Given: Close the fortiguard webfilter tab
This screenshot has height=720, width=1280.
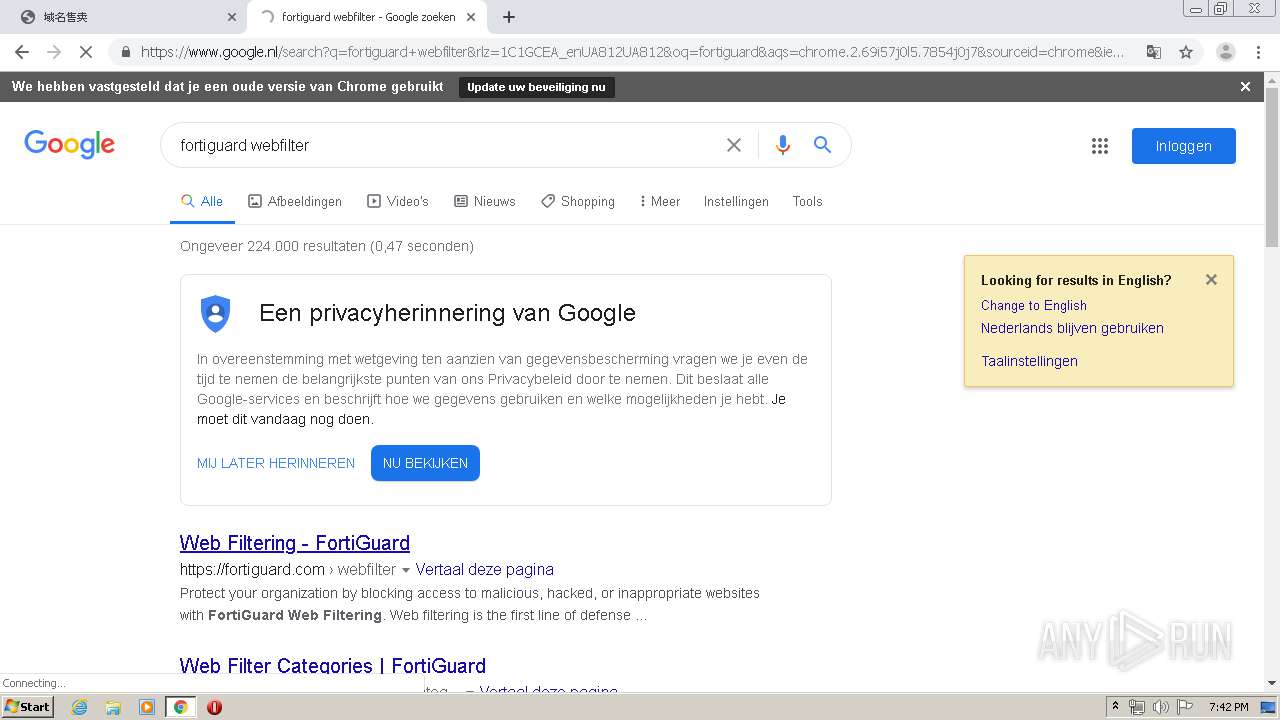Looking at the screenshot, I should coord(471,17).
